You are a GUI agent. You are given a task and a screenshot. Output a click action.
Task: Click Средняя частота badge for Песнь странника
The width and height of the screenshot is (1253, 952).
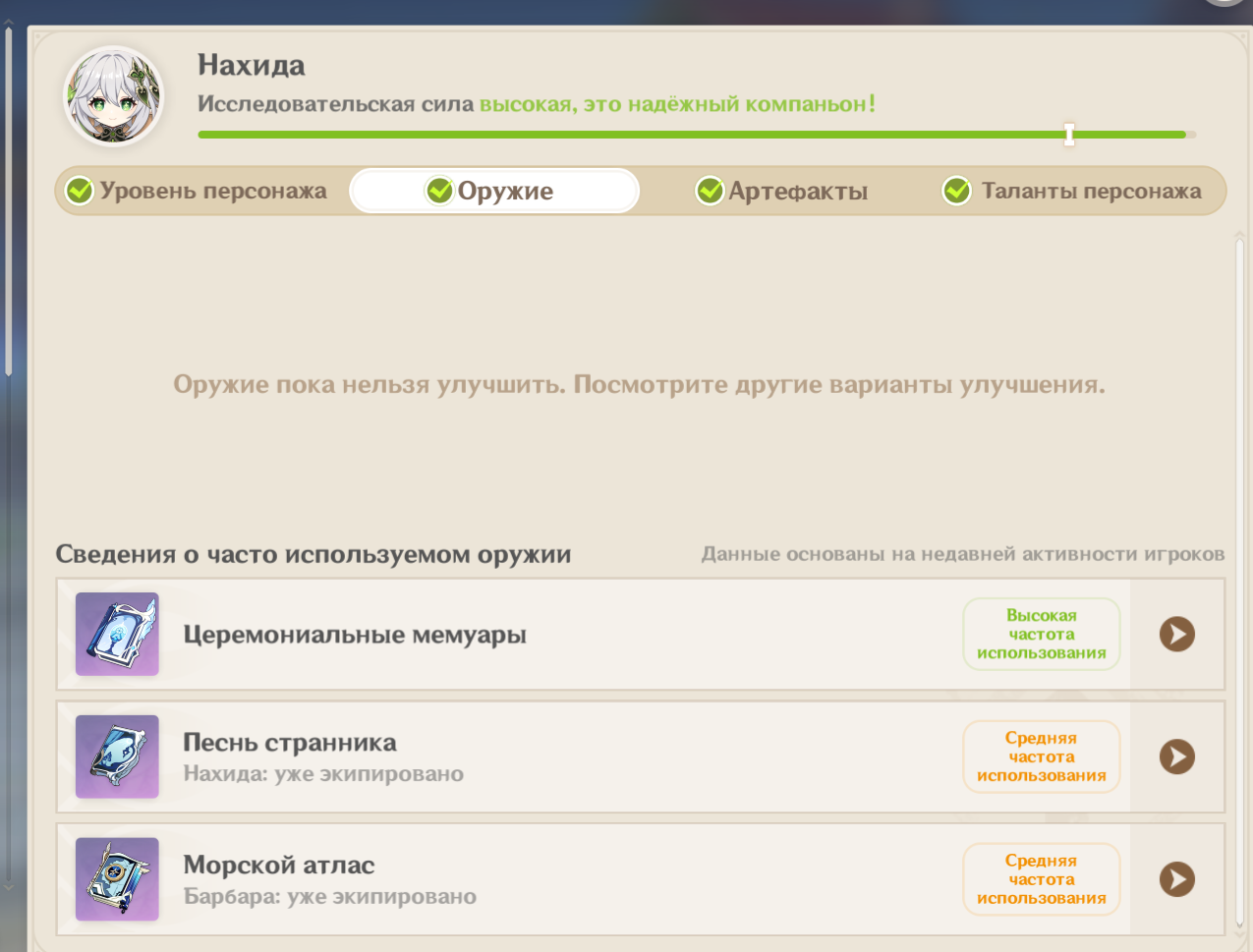coord(1042,756)
